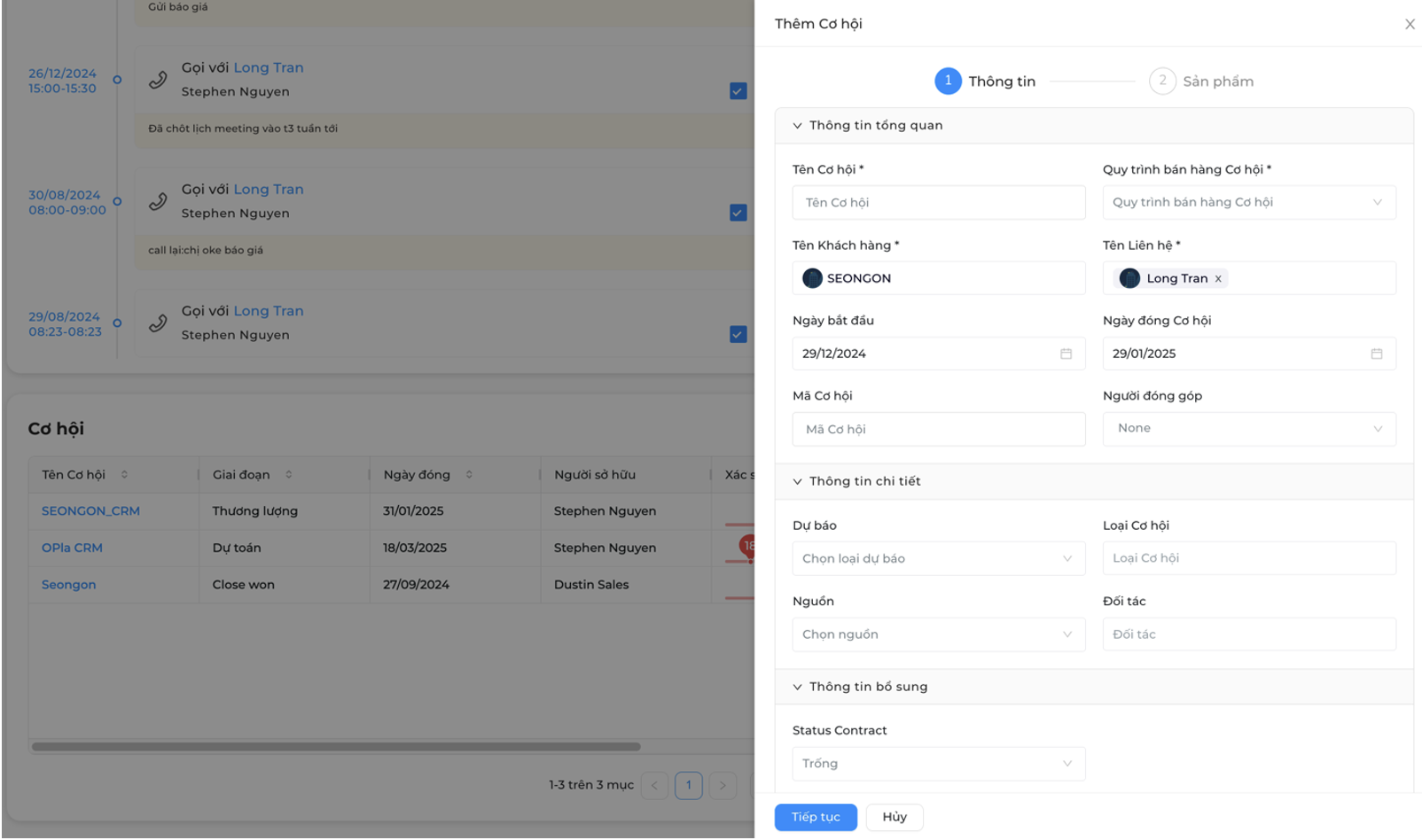Screen dimensions: 1422x840
Task: Collapse Thông tin bổ sung section
Action: [797, 687]
